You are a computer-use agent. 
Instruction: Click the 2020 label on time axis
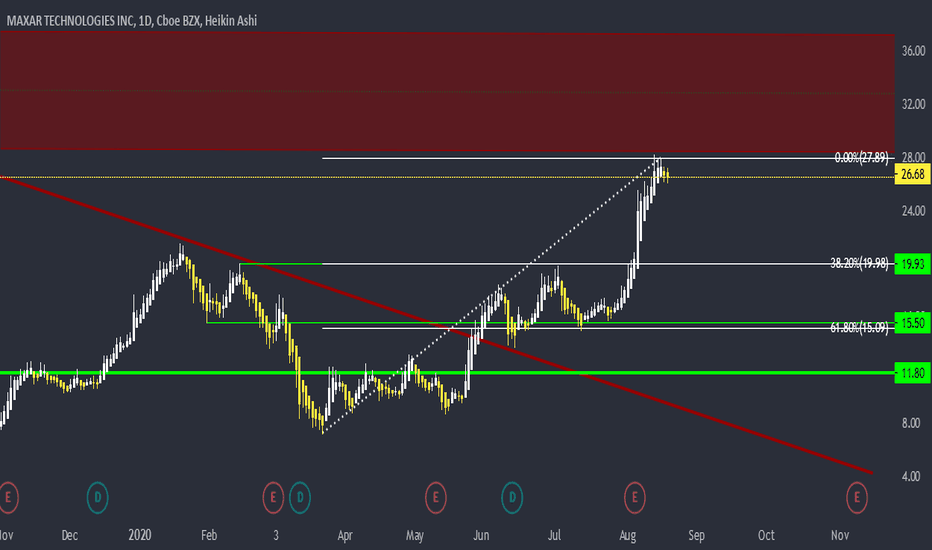pyautogui.click(x=140, y=535)
